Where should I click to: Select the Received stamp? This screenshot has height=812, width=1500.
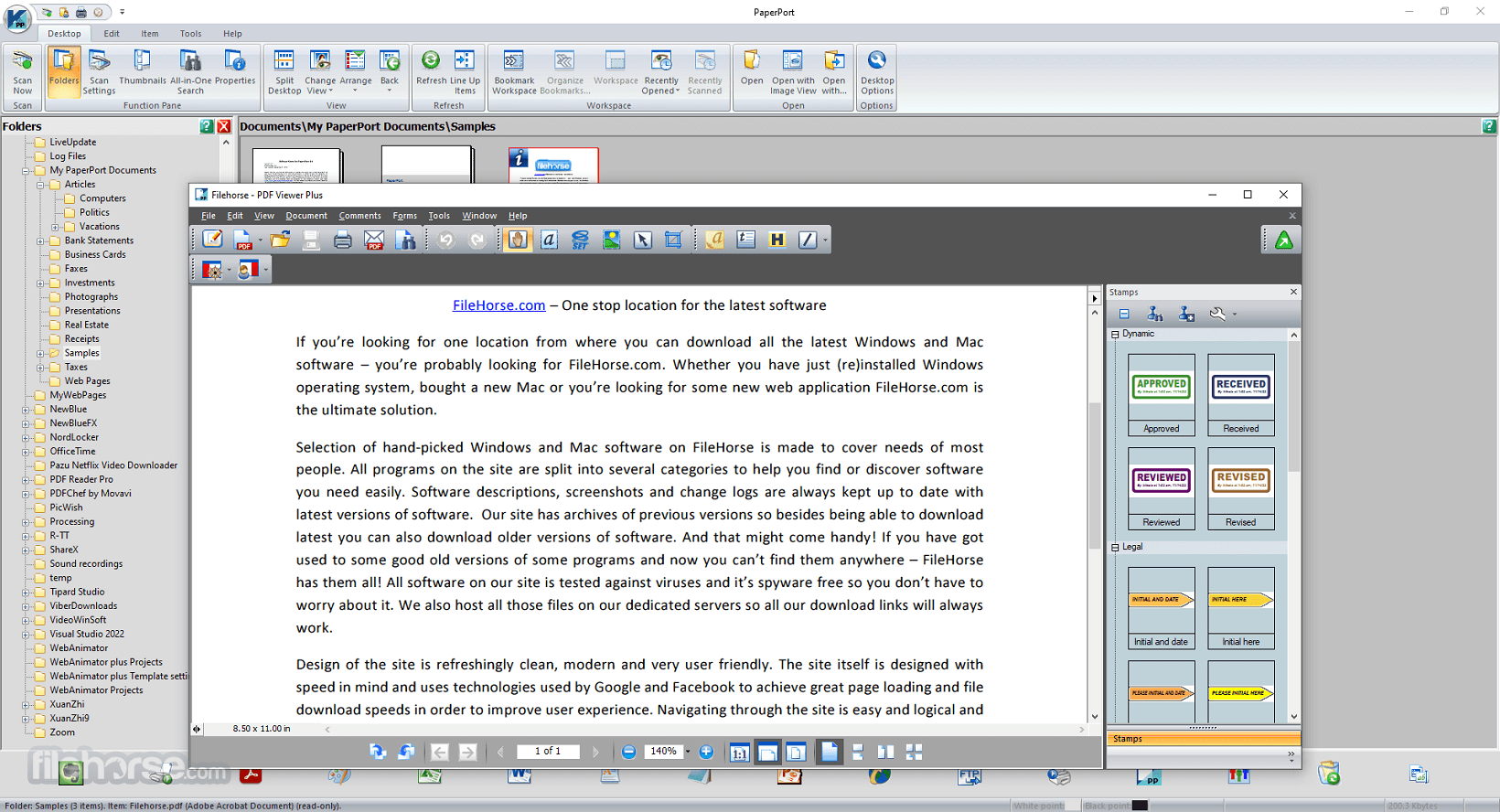[1240, 394]
